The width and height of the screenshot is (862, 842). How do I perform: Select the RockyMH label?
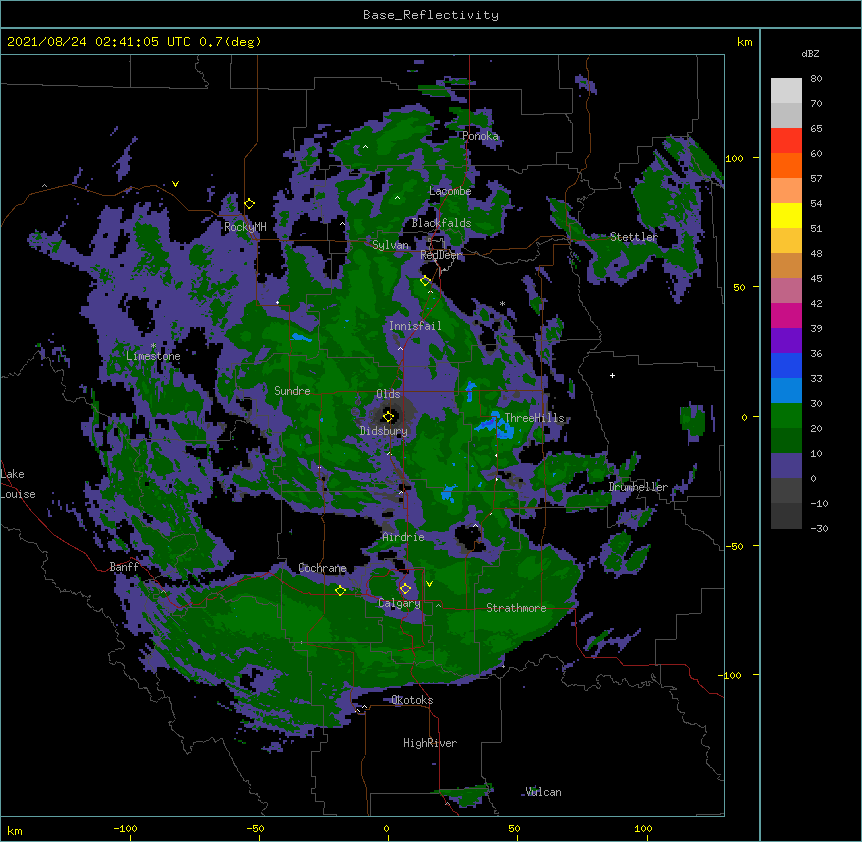[x=245, y=226]
